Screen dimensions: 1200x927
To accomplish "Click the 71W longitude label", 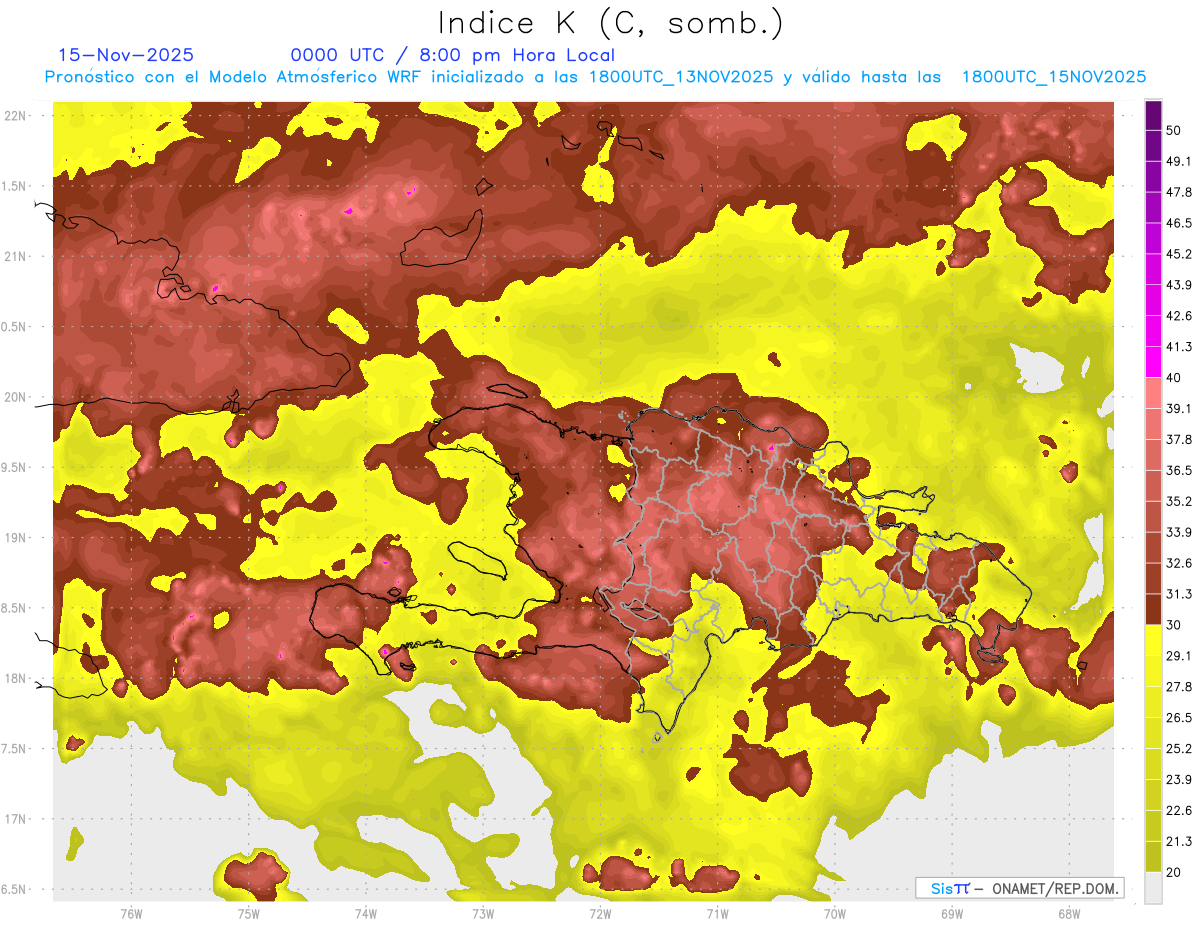I will (x=717, y=914).
